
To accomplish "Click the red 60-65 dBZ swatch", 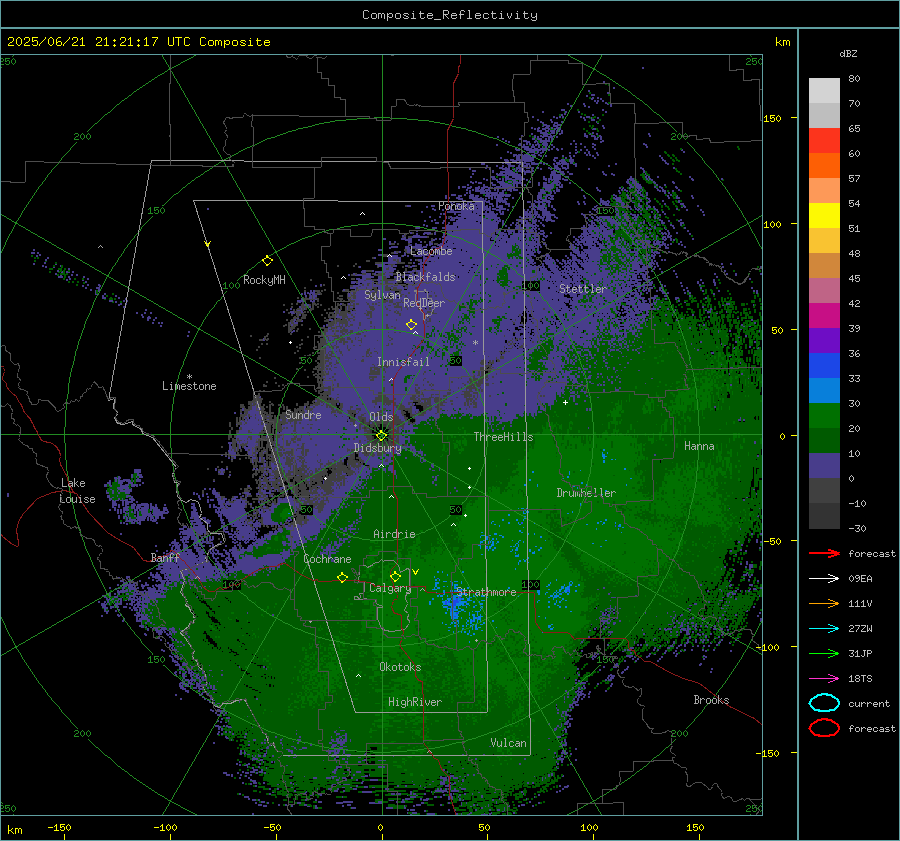I will tap(824, 141).
